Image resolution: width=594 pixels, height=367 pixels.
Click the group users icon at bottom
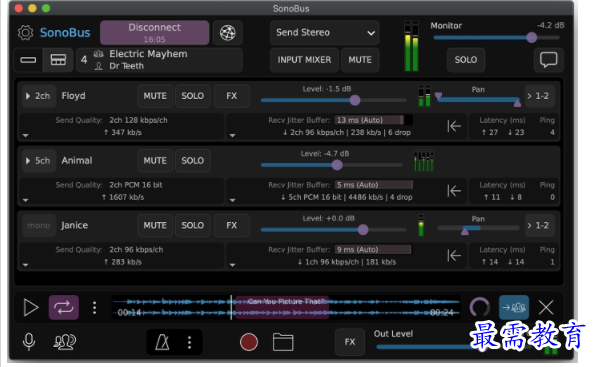point(64,342)
